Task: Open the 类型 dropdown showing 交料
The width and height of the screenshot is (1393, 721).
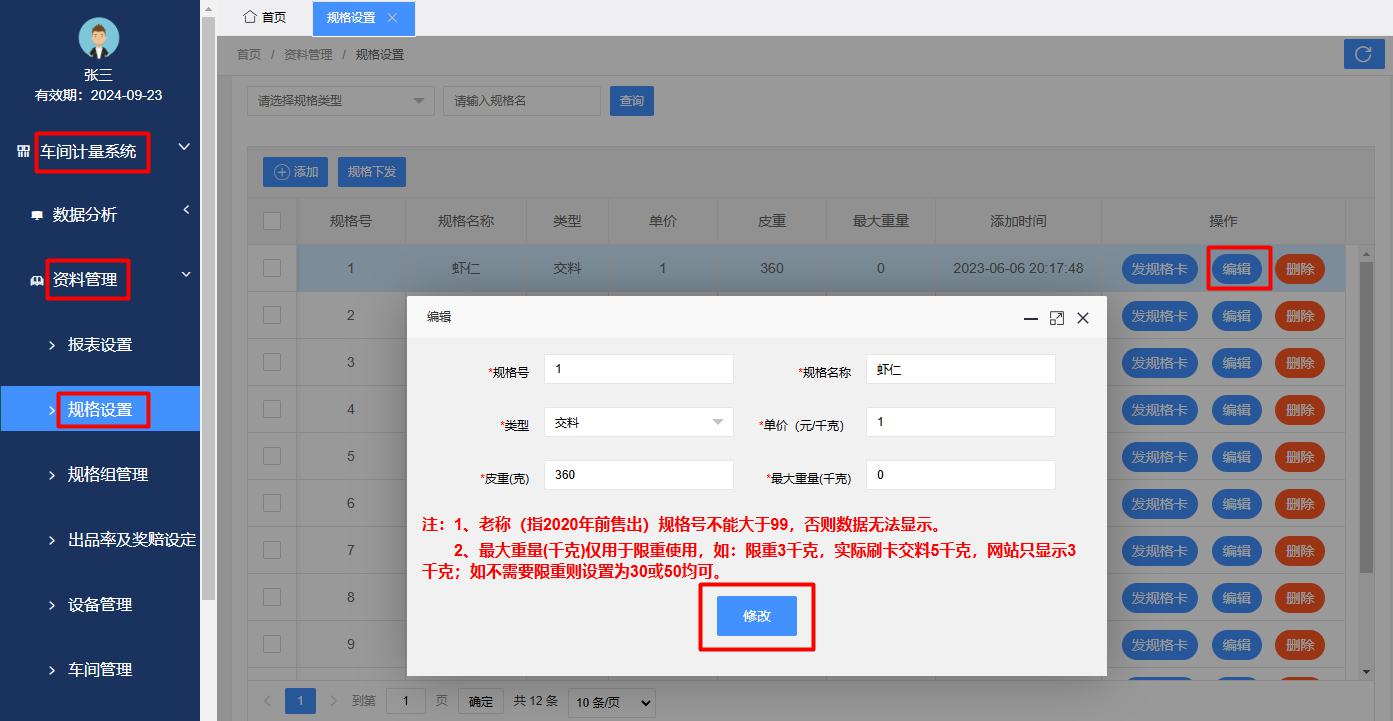Action: click(x=639, y=422)
